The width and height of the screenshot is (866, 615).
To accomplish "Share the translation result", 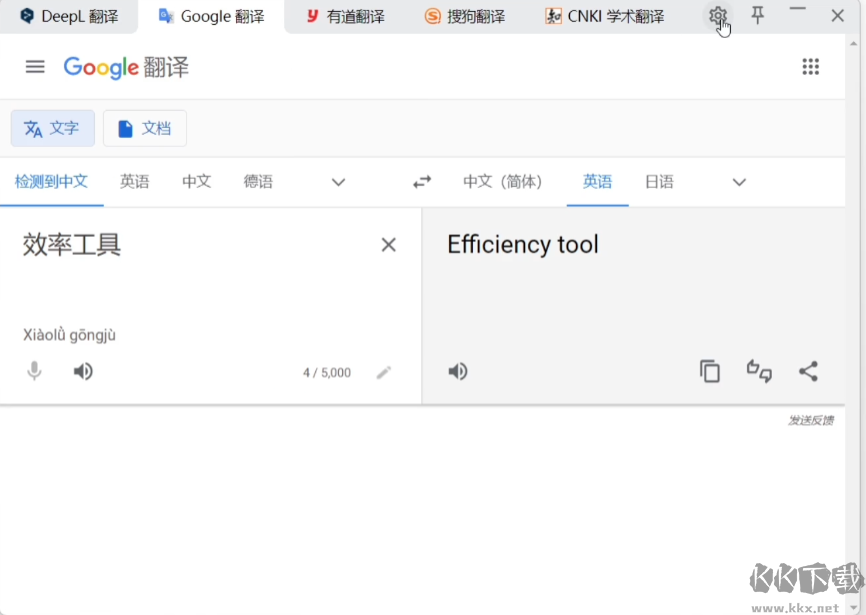I will (x=808, y=371).
